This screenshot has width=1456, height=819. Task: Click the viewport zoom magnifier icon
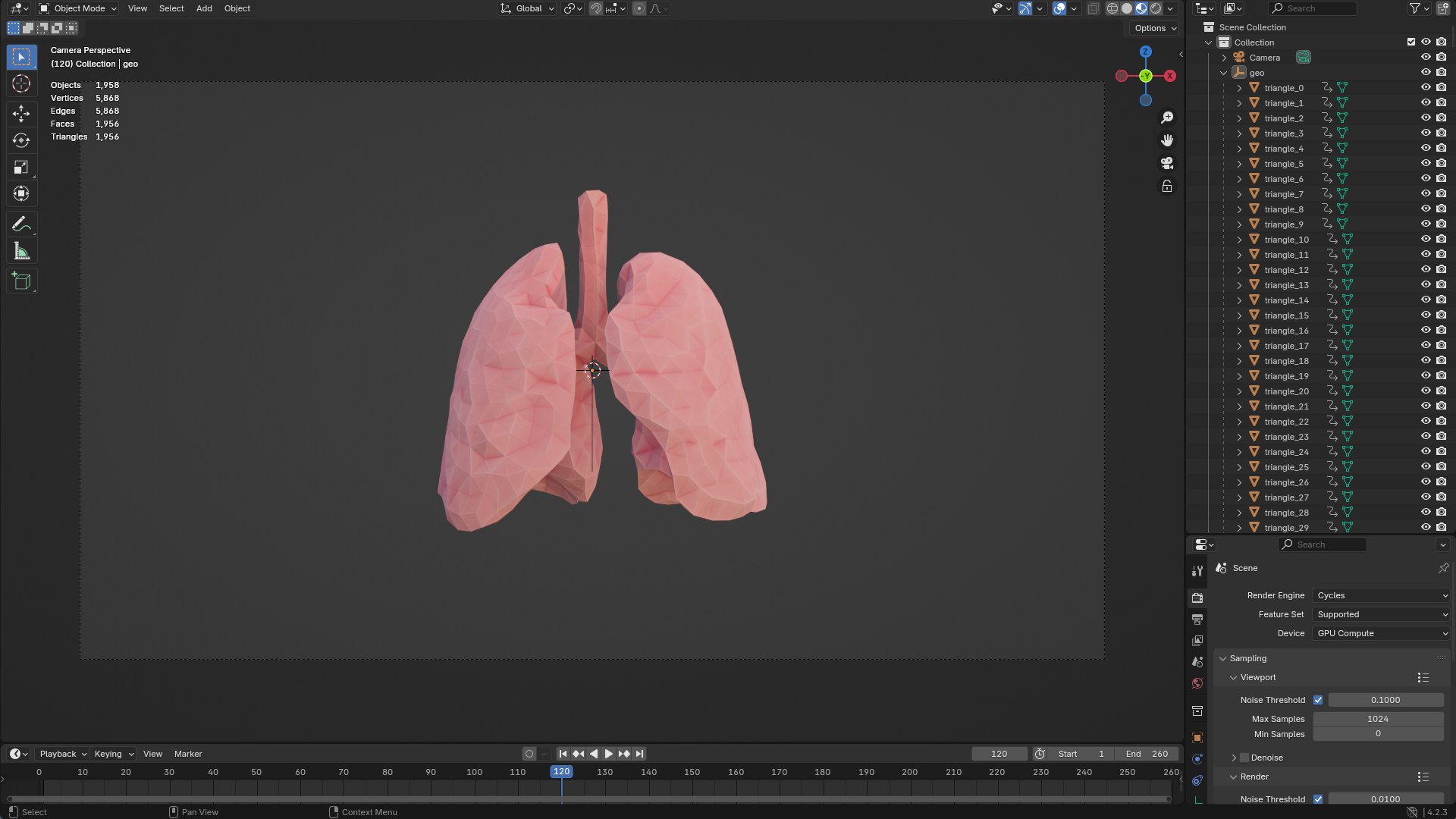click(1167, 118)
